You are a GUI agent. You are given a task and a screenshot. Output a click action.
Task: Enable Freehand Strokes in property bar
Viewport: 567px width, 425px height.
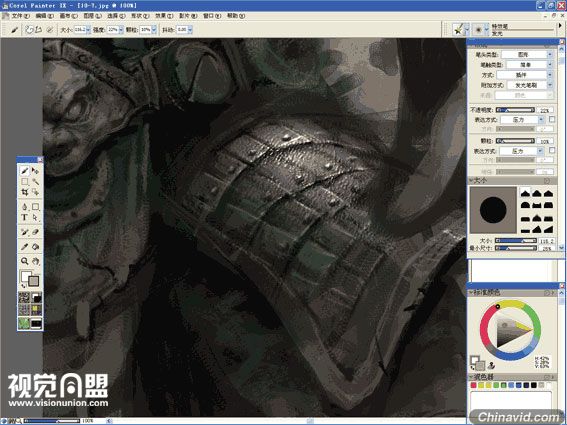pos(29,30)
